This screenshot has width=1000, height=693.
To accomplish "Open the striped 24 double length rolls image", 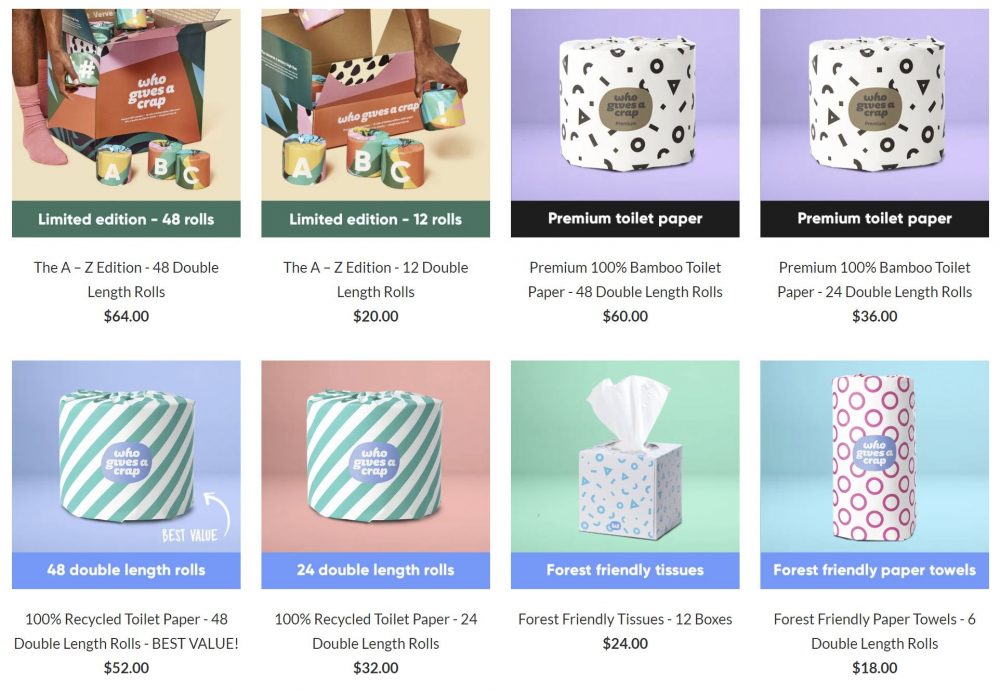I will click(375, 456).
